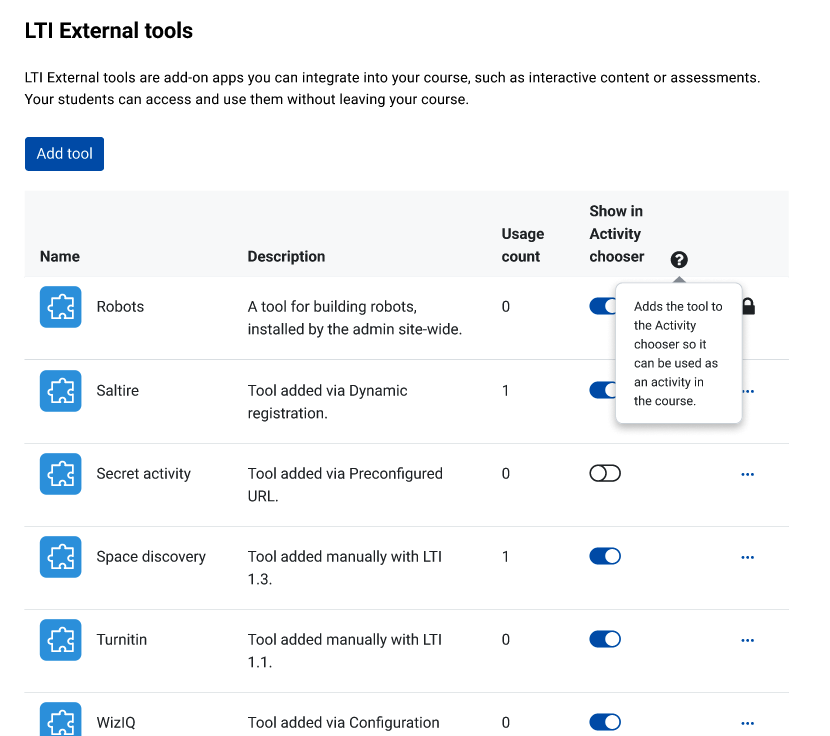The image size is (830, 736).
Task: Open actions menu for Space discovery
Action: (x=747, y=558)
